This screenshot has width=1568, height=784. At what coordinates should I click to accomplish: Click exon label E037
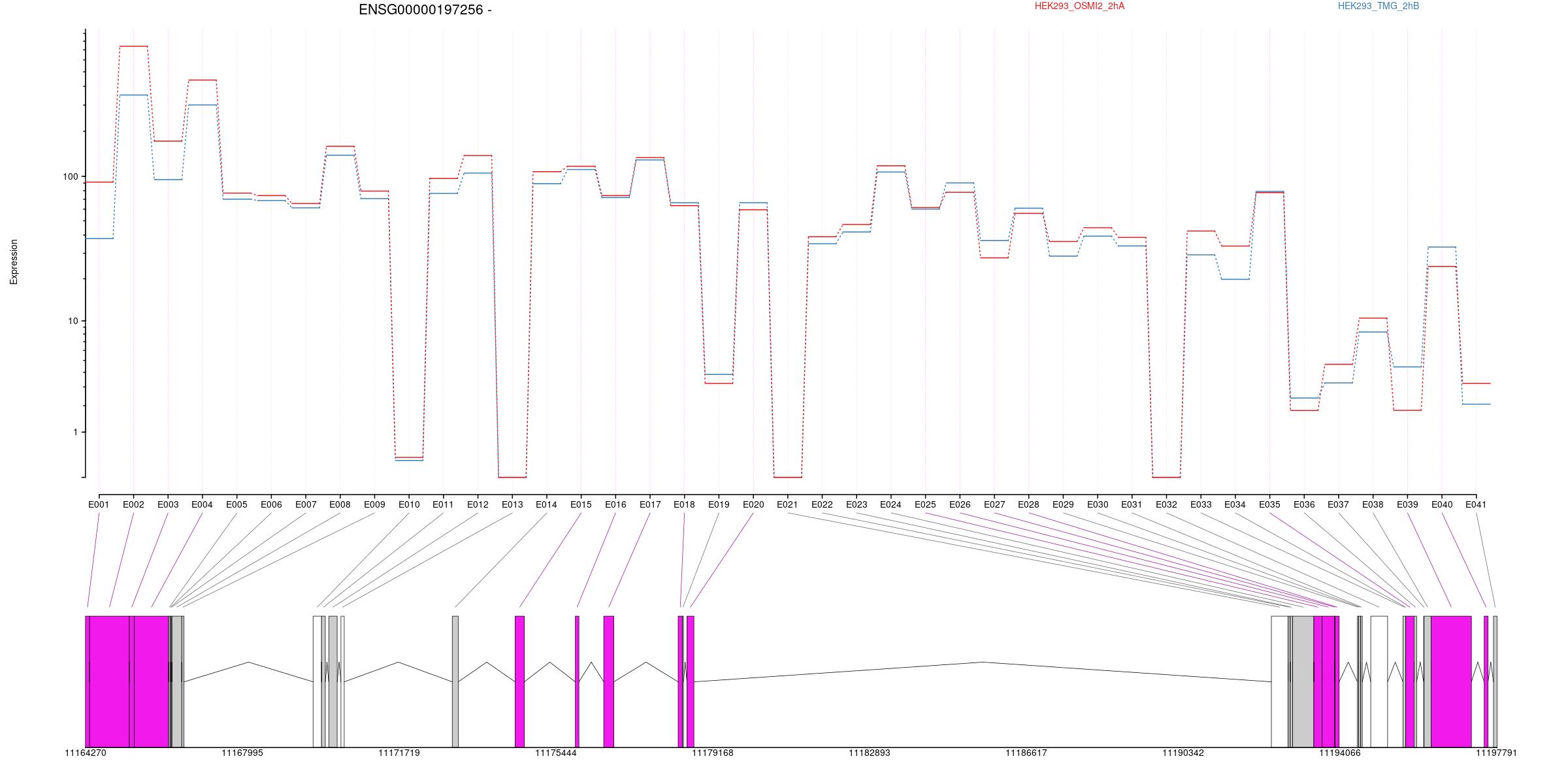point(1339,505)
